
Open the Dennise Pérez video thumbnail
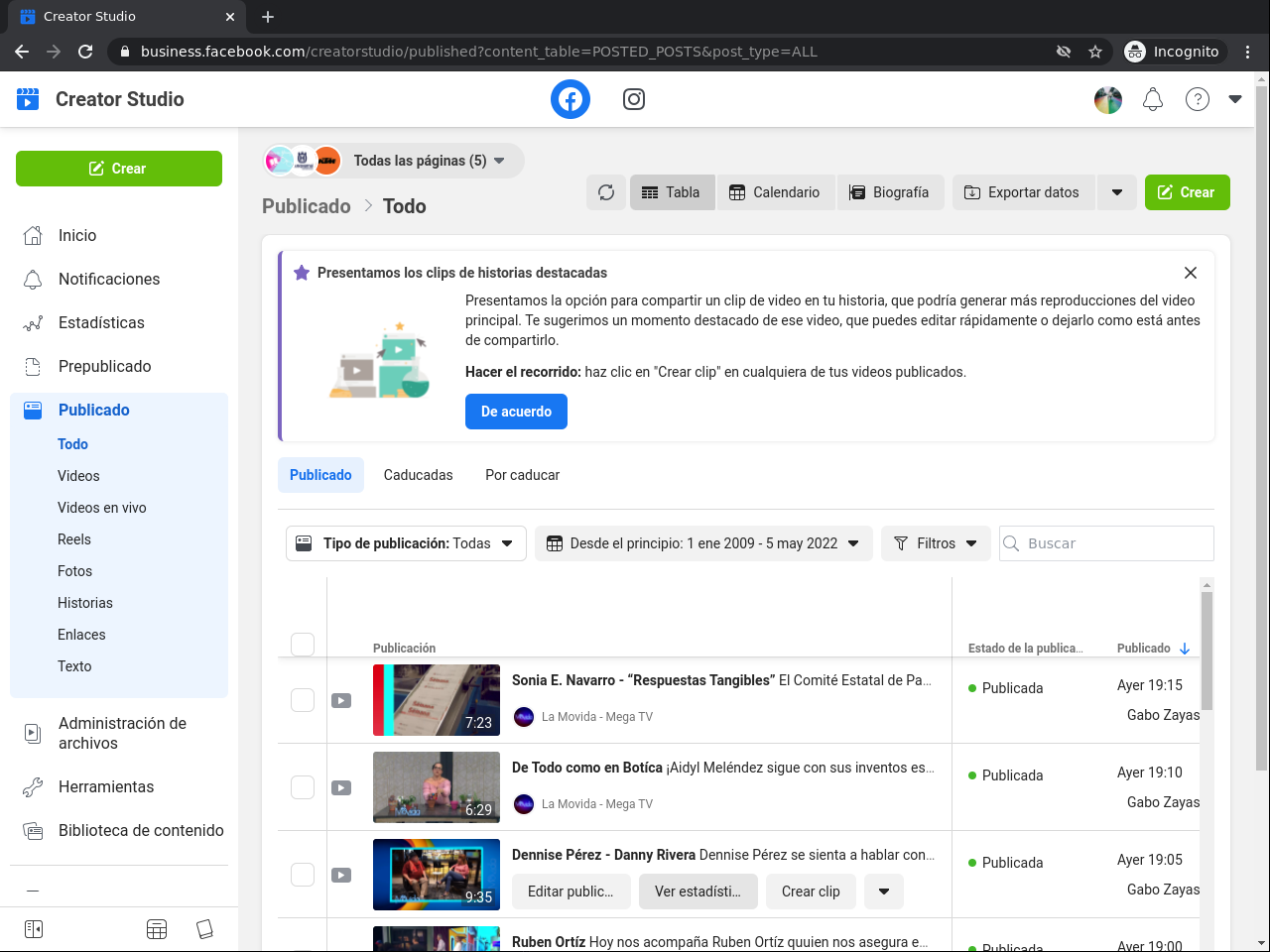click(x=437, y=875)
